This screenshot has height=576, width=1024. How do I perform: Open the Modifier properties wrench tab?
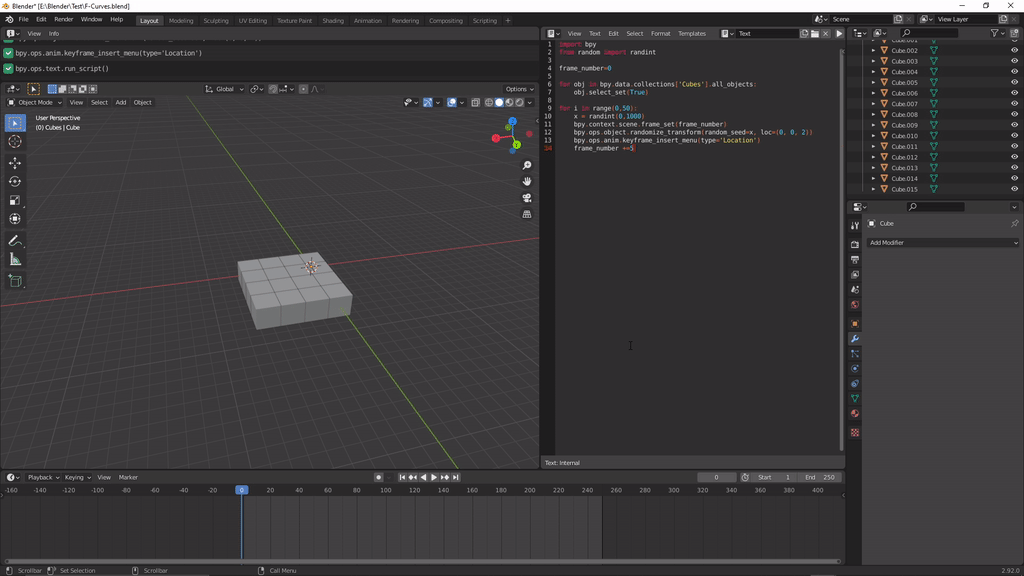(x=855, y=339)
